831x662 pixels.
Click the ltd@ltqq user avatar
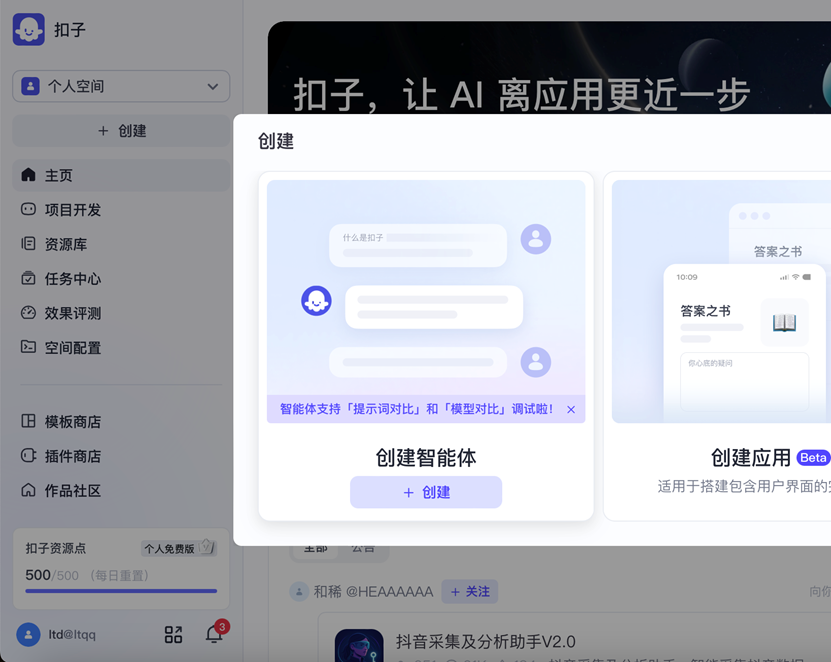(x=29, y=634)
